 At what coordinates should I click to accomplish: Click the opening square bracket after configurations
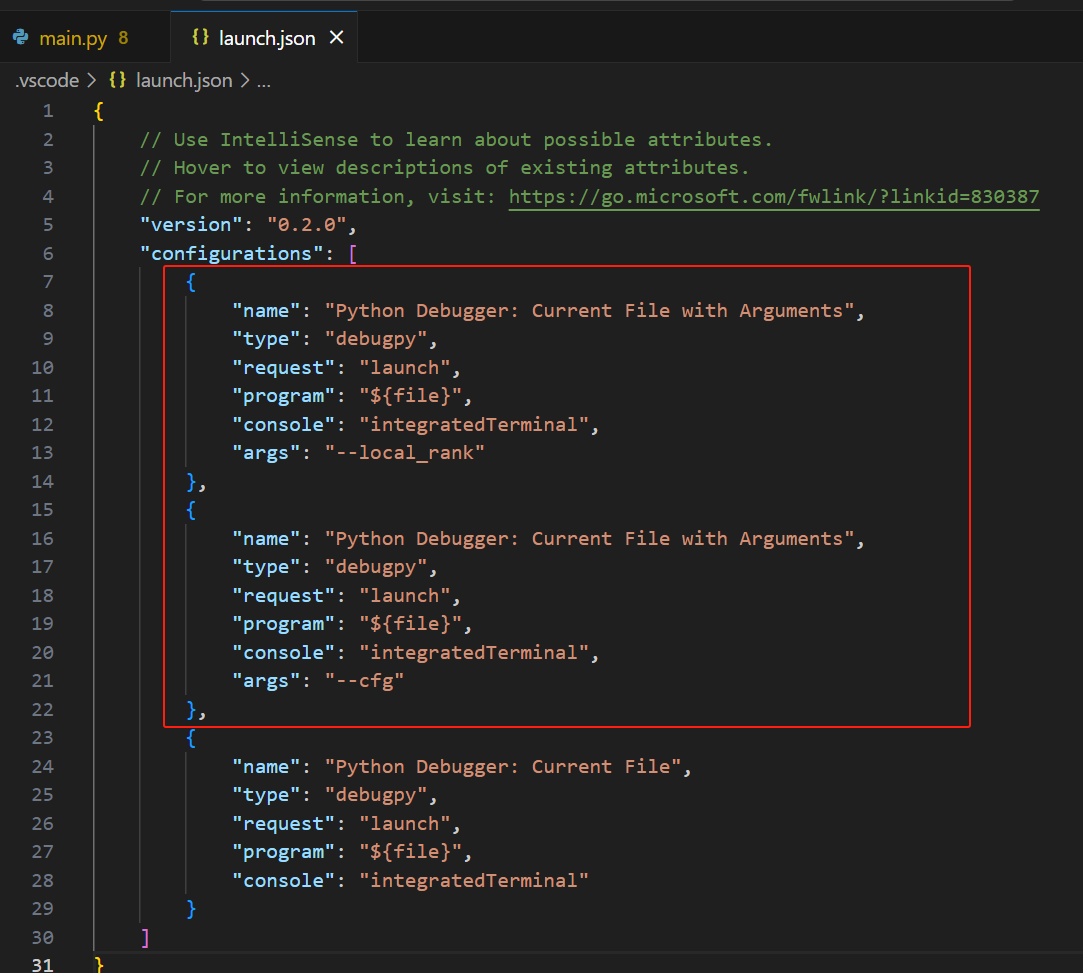click(352, 254)
